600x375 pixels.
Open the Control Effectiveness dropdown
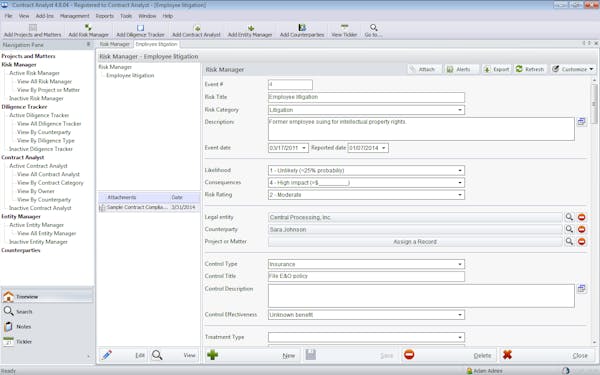pos(460,315)
